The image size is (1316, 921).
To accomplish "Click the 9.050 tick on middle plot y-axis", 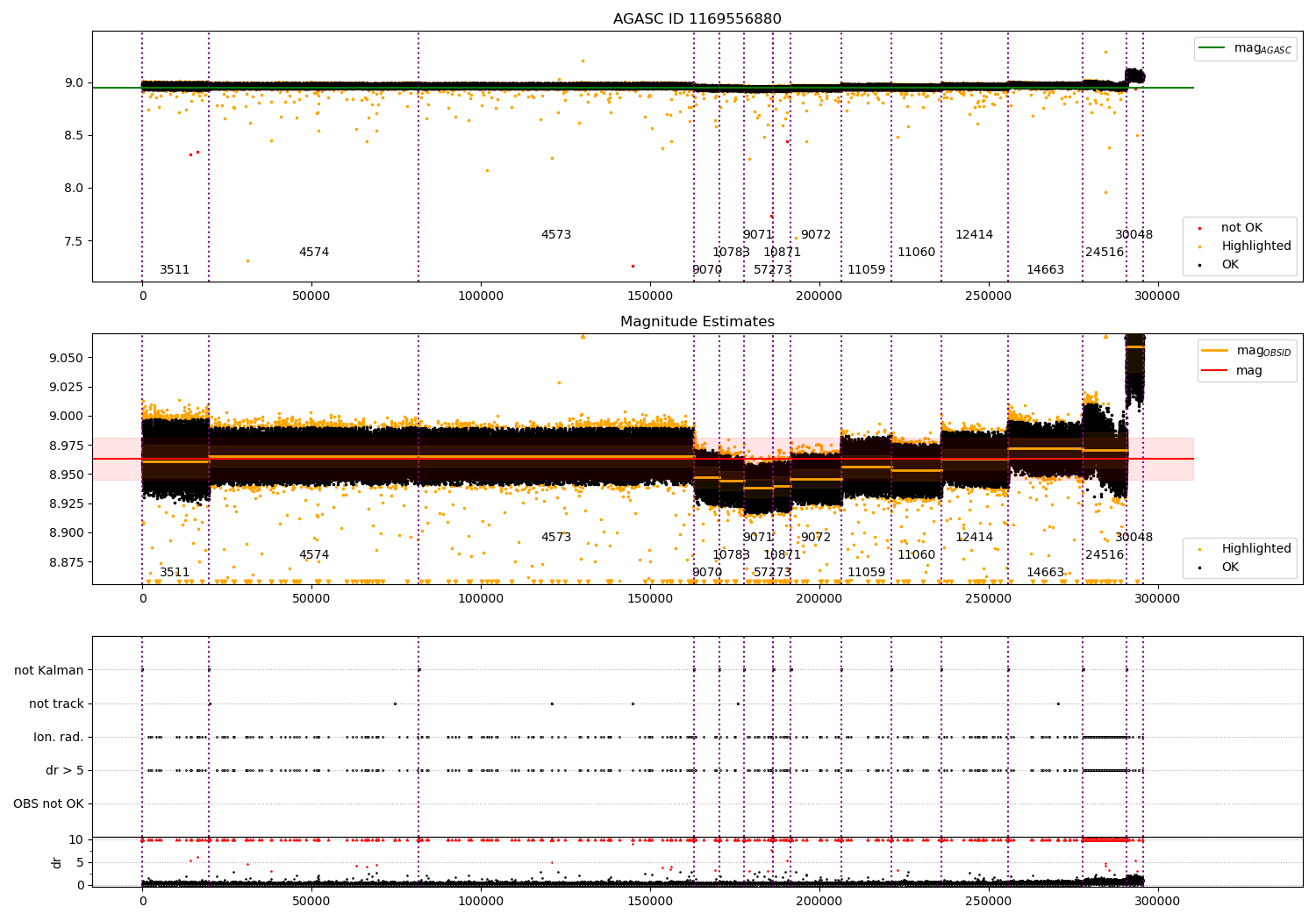I will tap(67, 358).
